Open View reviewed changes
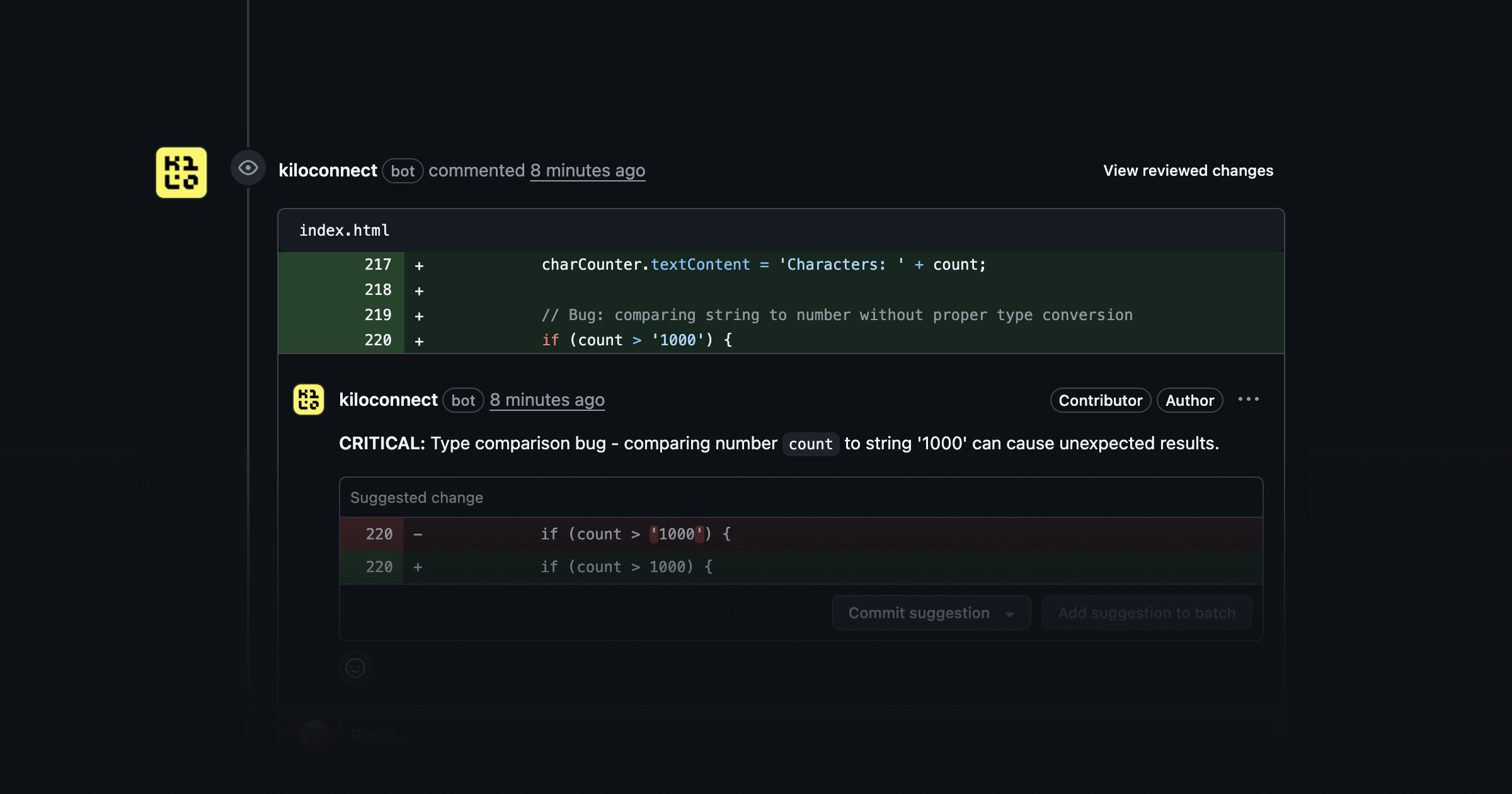Viewport: 1512px width, 794px height. coord(1188,170)
